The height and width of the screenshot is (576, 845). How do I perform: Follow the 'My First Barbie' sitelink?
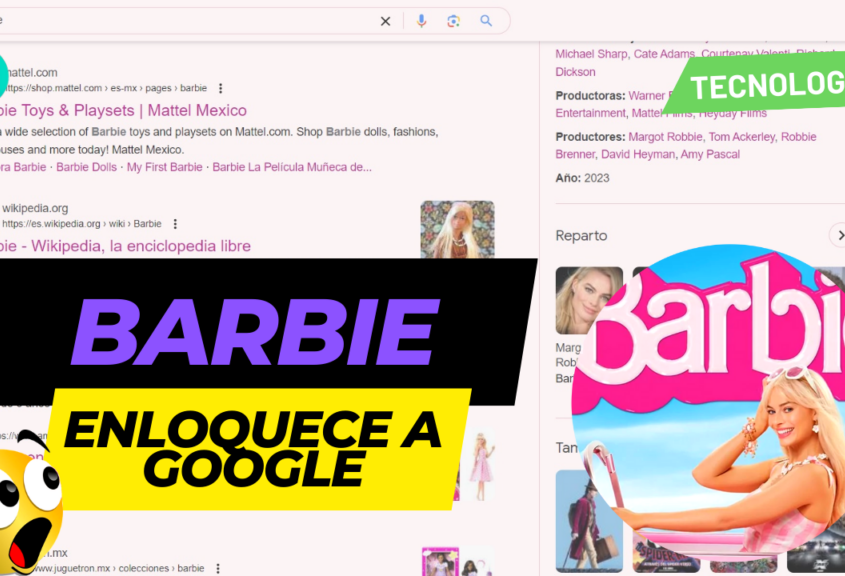(164, 167)
